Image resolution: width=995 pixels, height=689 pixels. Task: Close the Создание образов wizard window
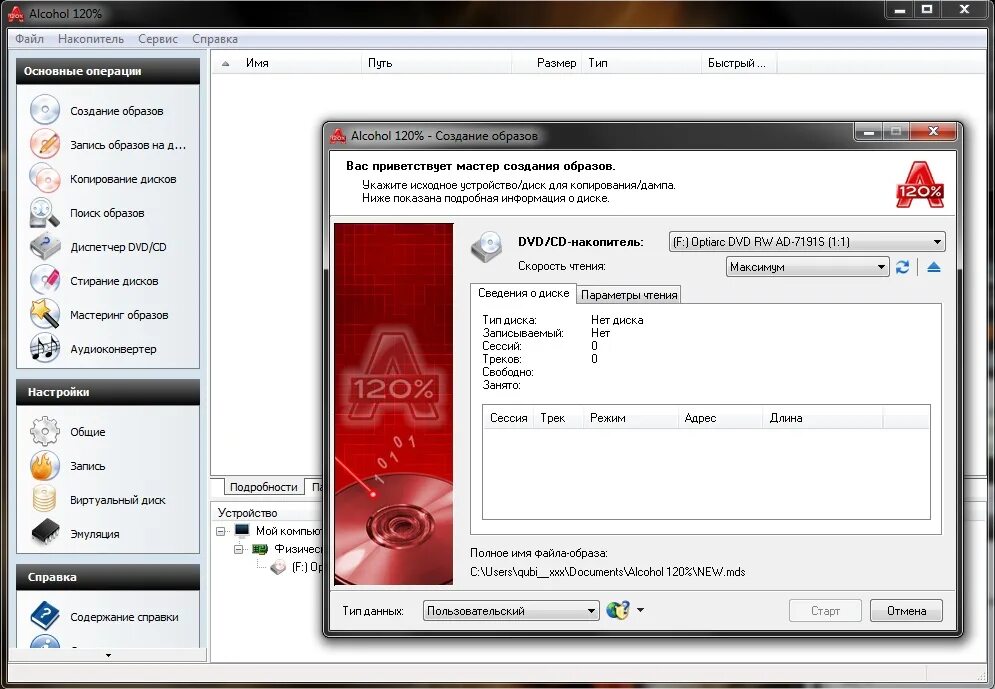click(933, 131)
